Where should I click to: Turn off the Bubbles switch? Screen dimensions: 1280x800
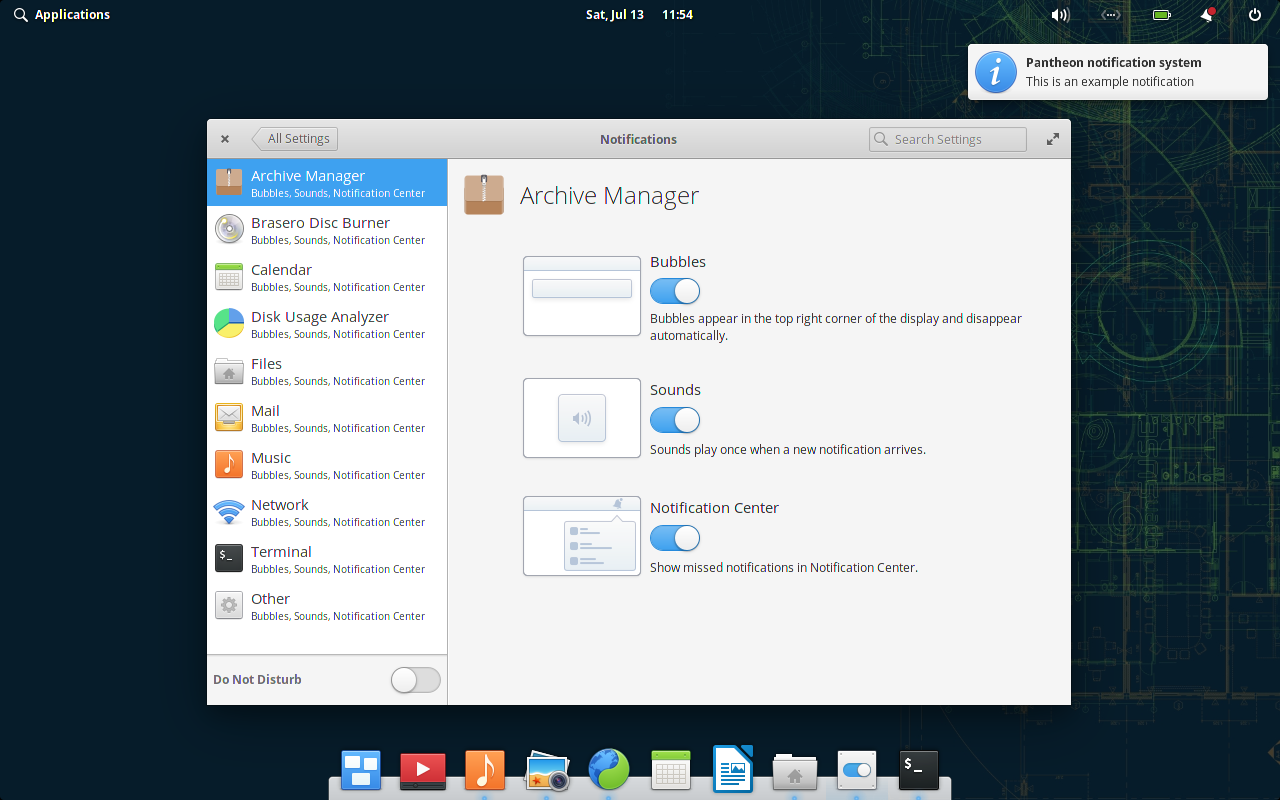tap(675, 291)
